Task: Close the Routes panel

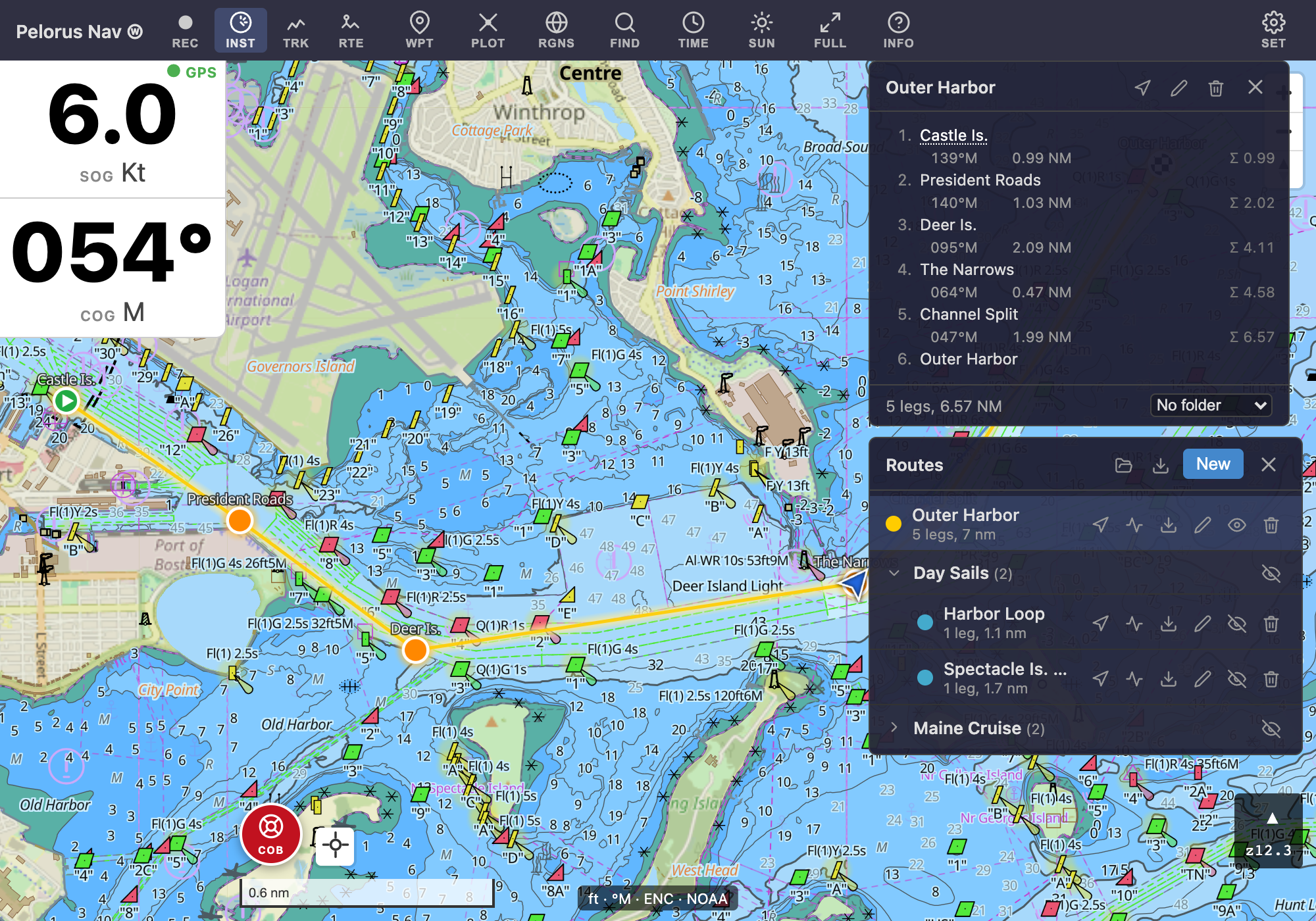Action: (1269, 465)
